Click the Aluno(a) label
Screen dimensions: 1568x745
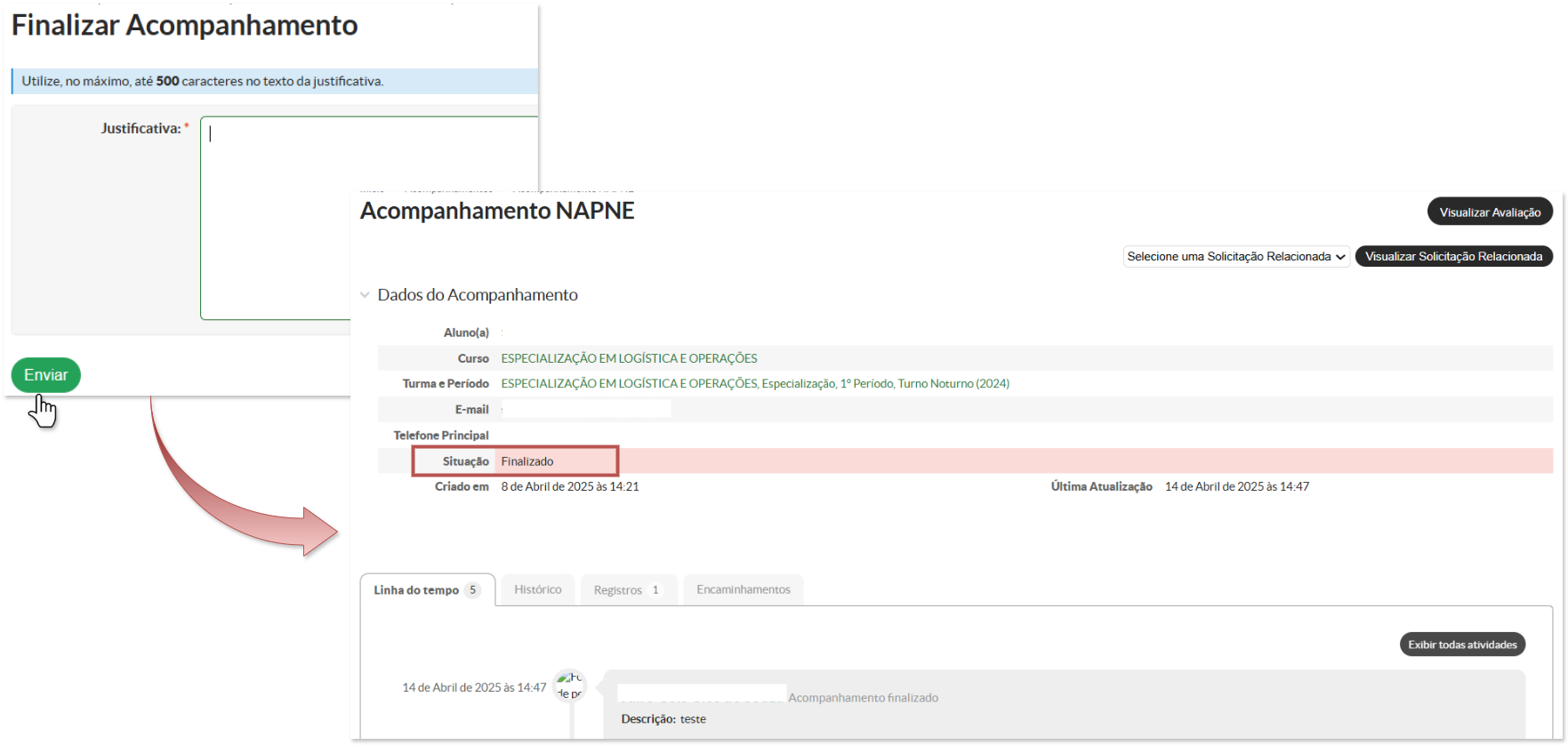[x=466, y=332]
